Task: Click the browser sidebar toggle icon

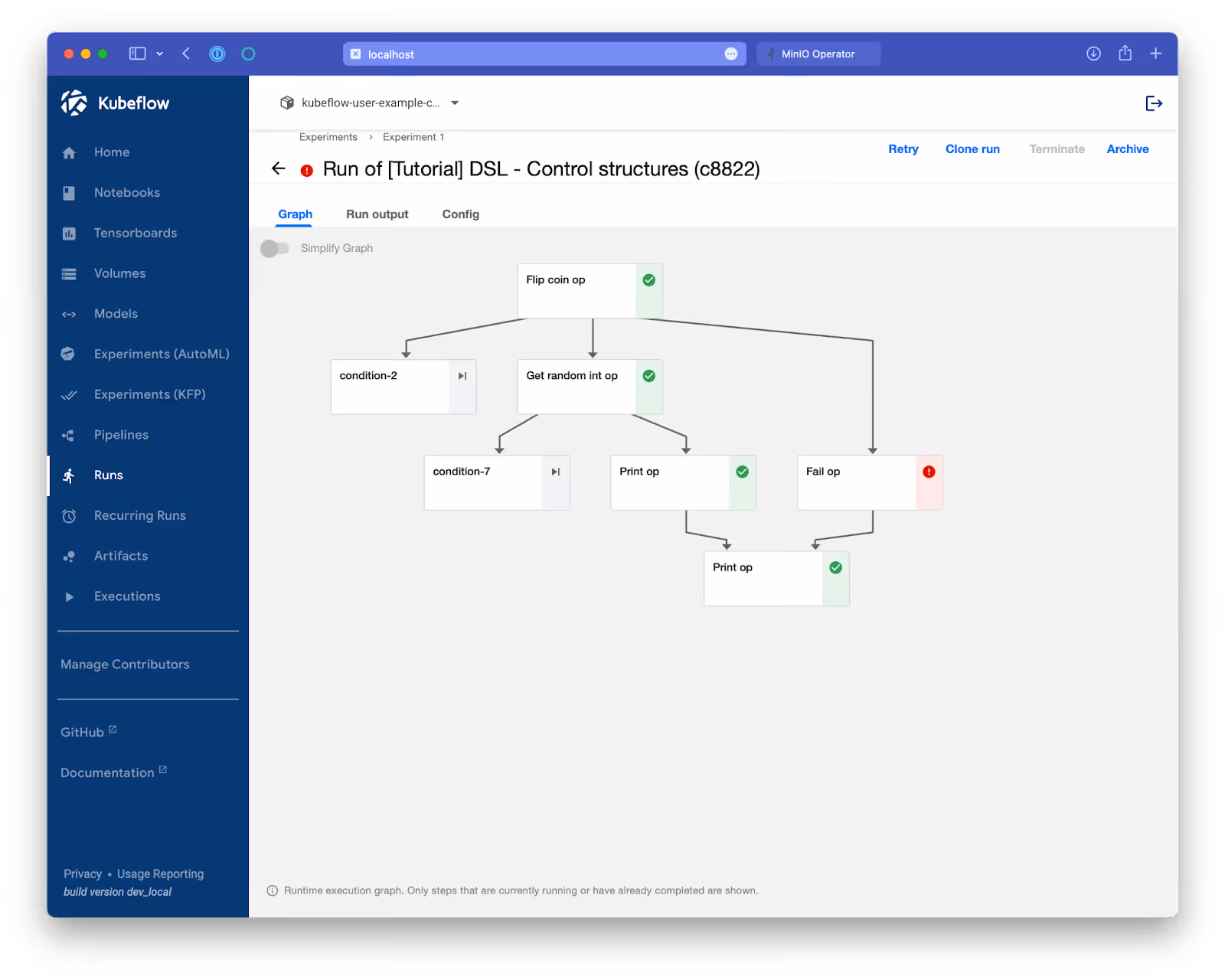Action: pos(138,54)
